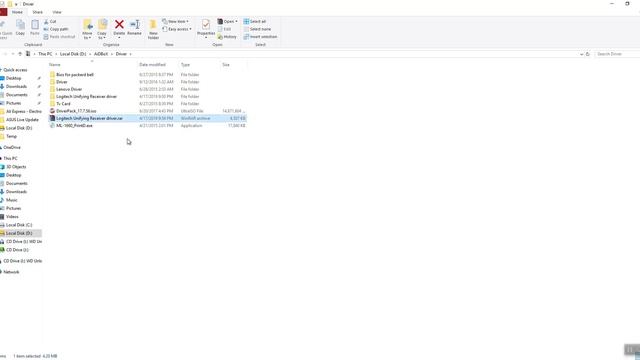Click the Refresh button next to address bar
This screenshot has height=360, width=640.
(x=588, y=54)
